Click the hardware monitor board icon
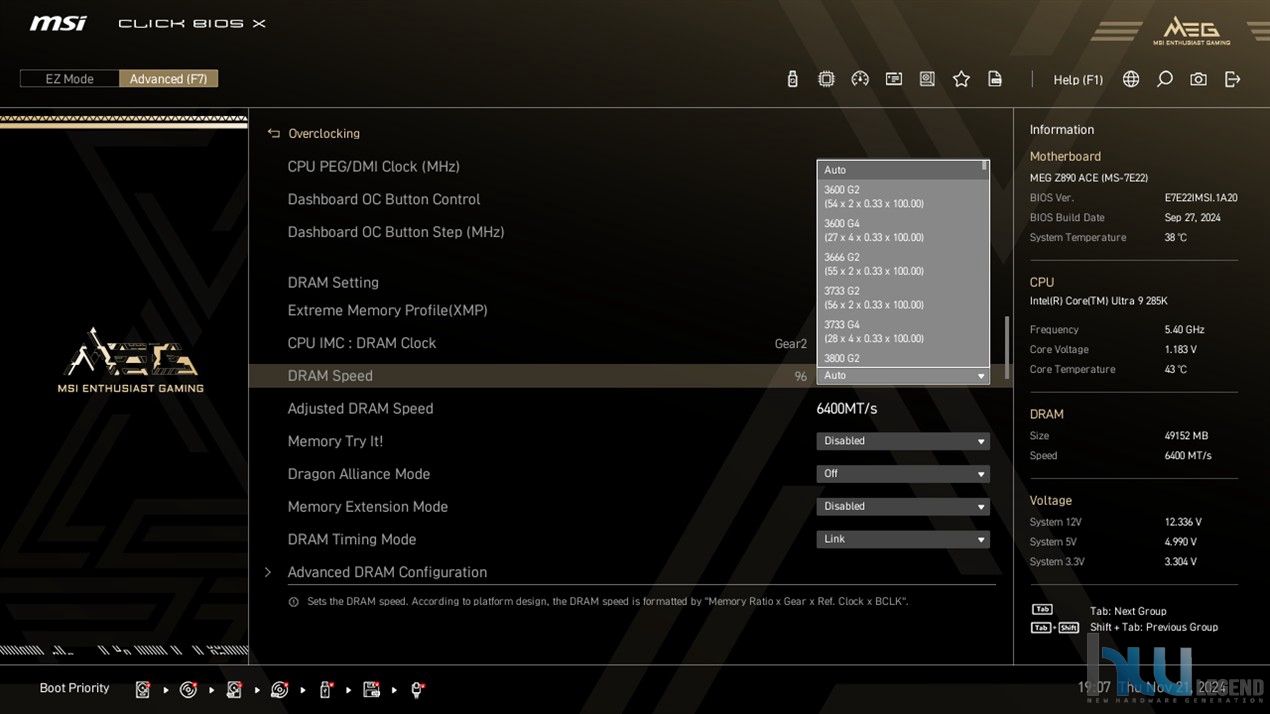1270x714 pixels. [x=927, y=79]
